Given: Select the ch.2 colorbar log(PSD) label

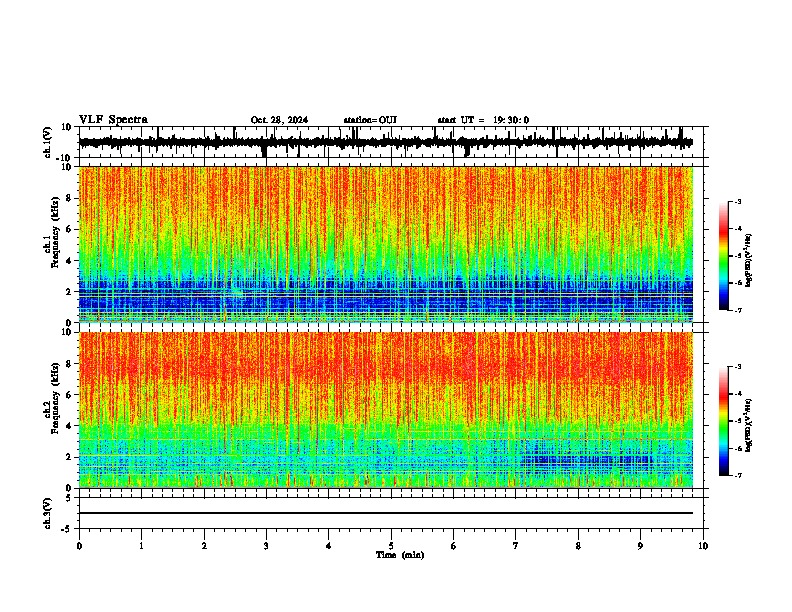Looking at the screenshot, I should (x=749, y=425).
